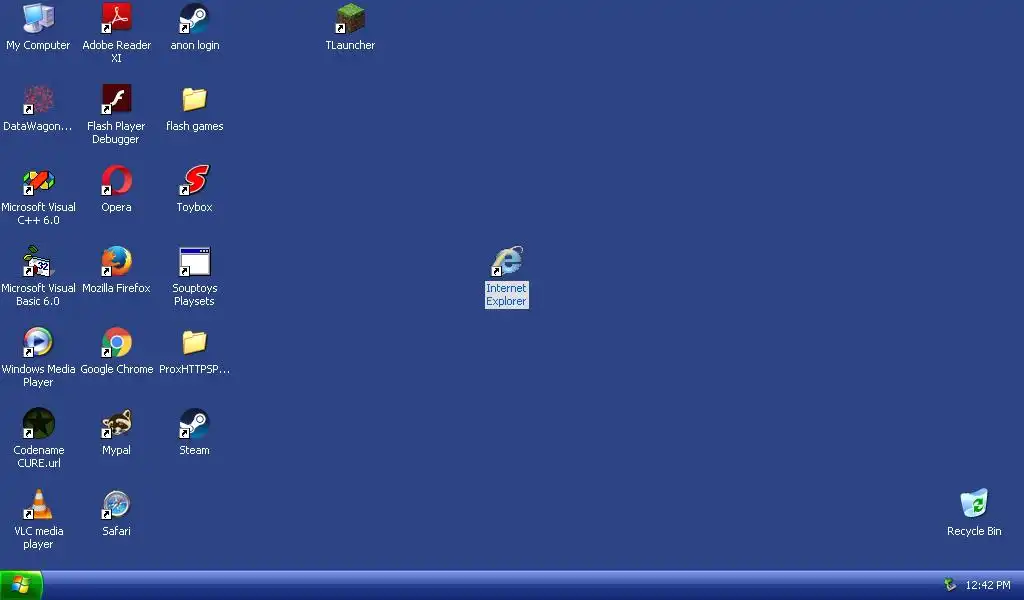
Task: Click the Toybox shortcut icon
Action: click(x=195, y=180)
